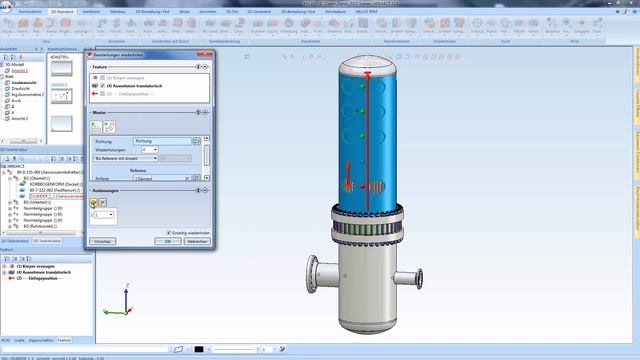Click the Vorschau button
Image resolution: width=640 pixels, height=360 pixels.
[102, 242]
